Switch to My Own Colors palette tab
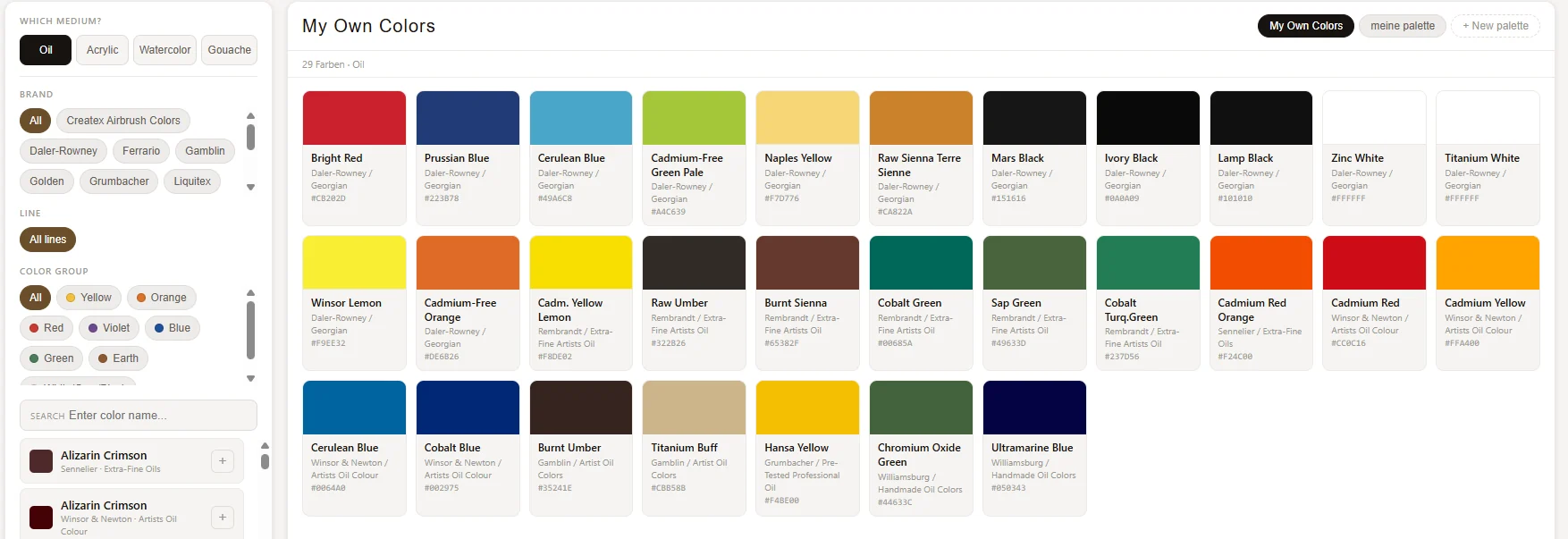Image resolution: width=1568 pixels, height=539 pixels. click(1306, 26)
